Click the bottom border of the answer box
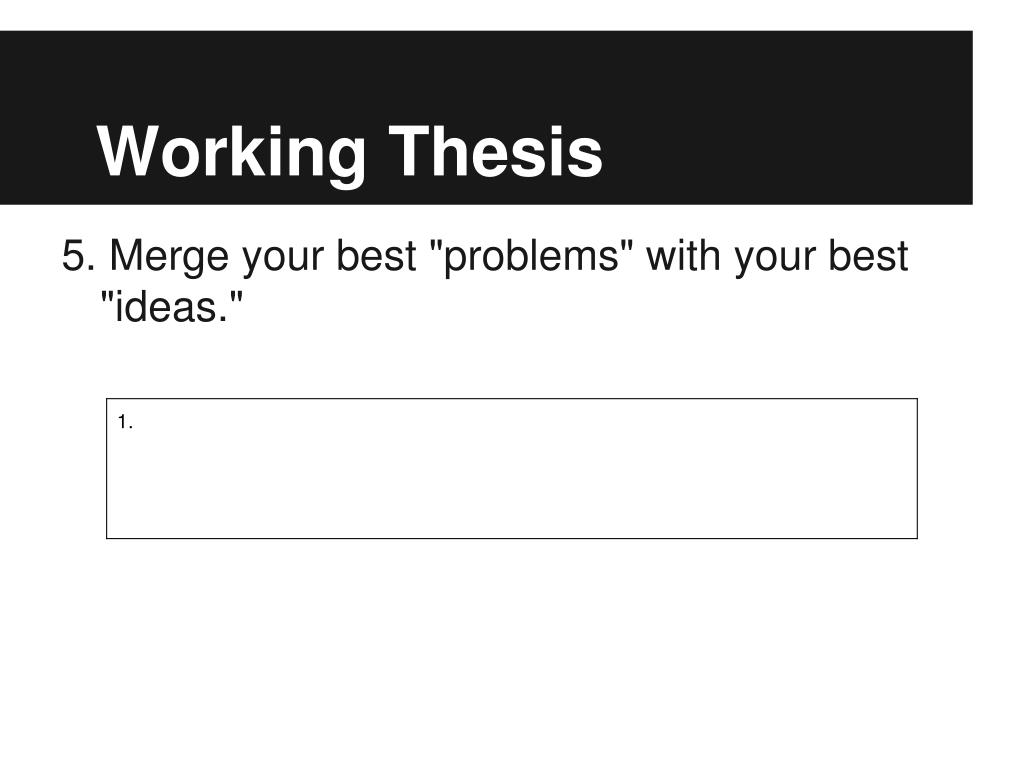The height and width of the screenshot is (768, 1024). (x=512, y=538)
